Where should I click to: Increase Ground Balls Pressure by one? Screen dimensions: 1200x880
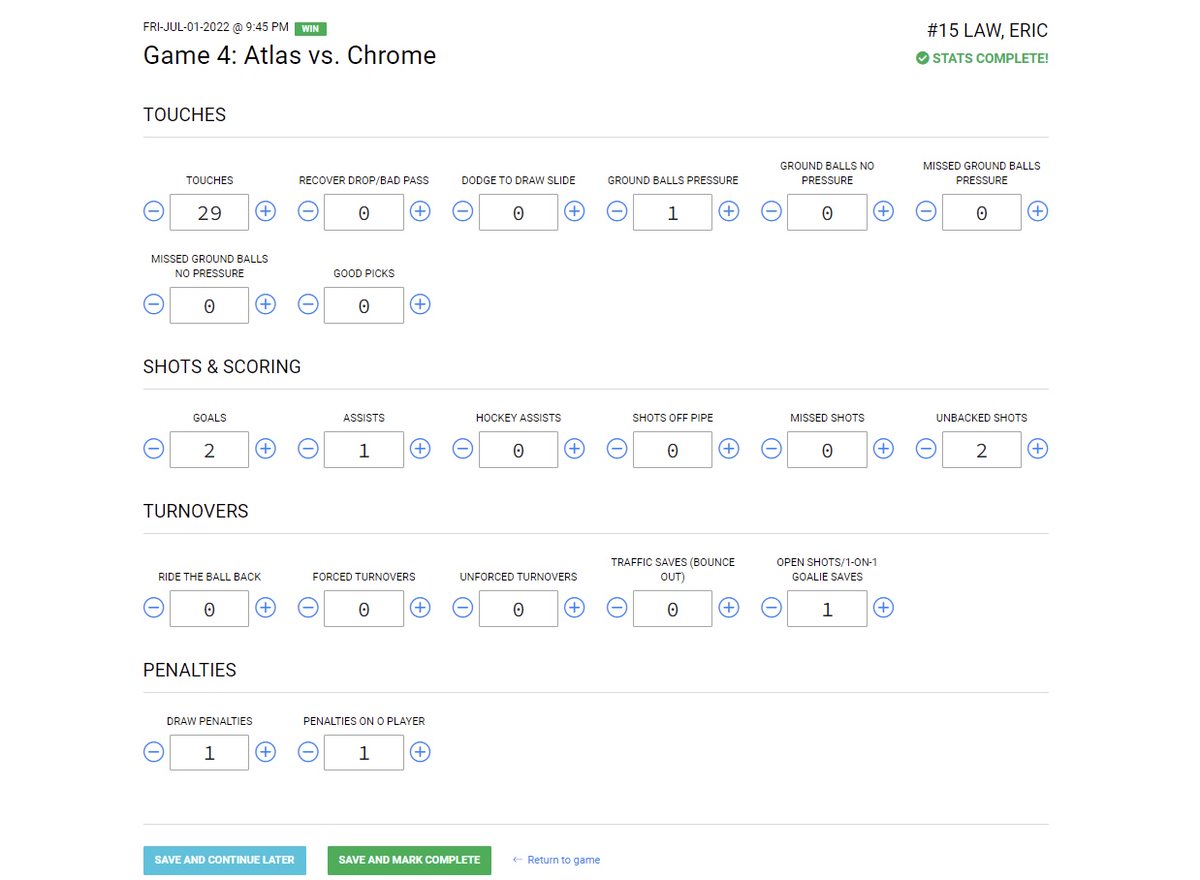(729, 211)
